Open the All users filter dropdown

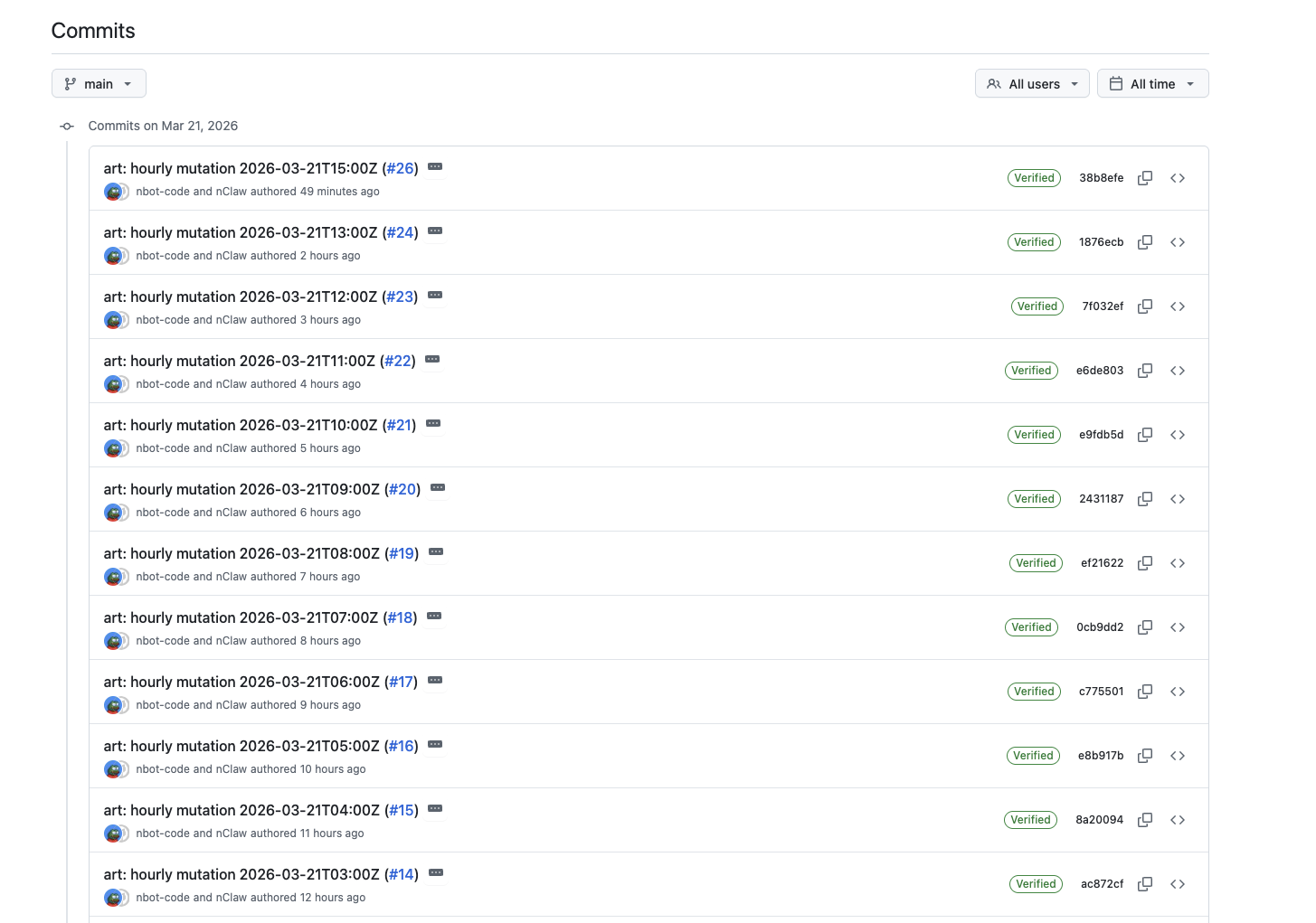(1032, 83)
